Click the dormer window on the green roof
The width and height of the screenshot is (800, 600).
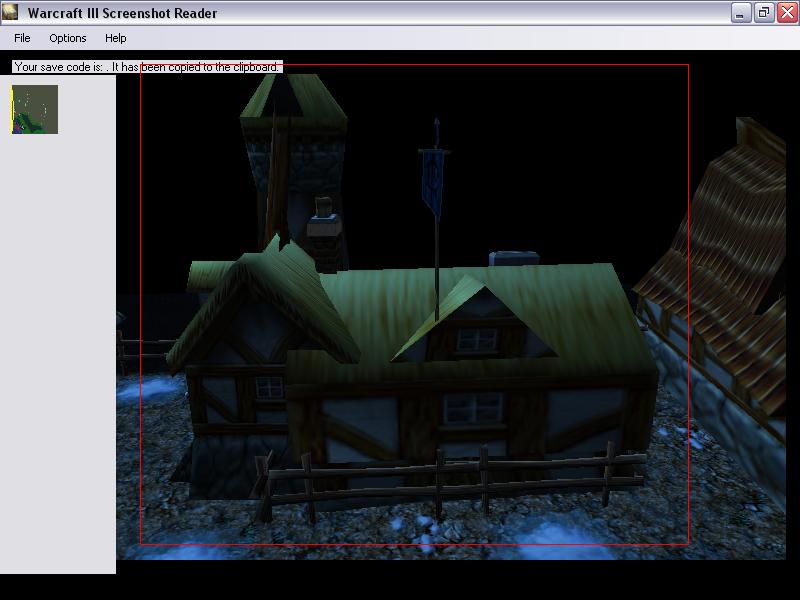pos(476,339)
